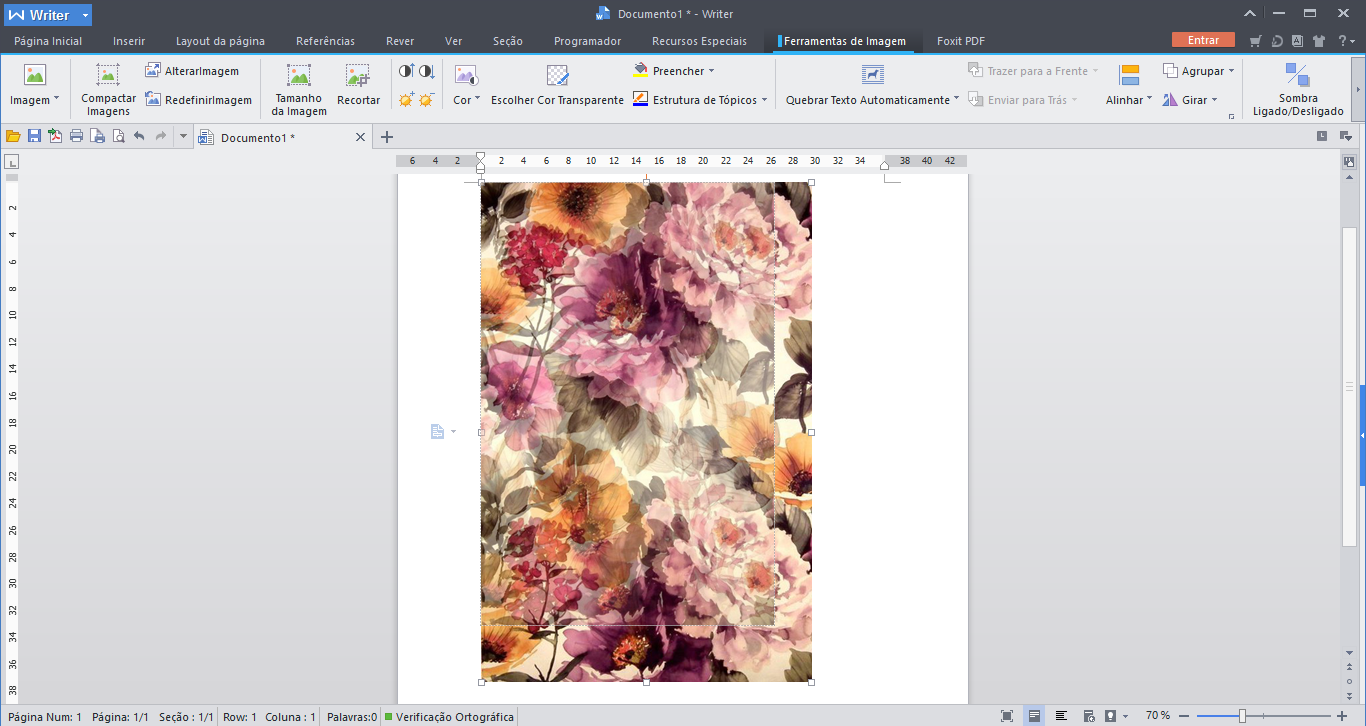Click the Verificação Ortográfica status indicator
1366x726 pixels.
pos(450,716)
